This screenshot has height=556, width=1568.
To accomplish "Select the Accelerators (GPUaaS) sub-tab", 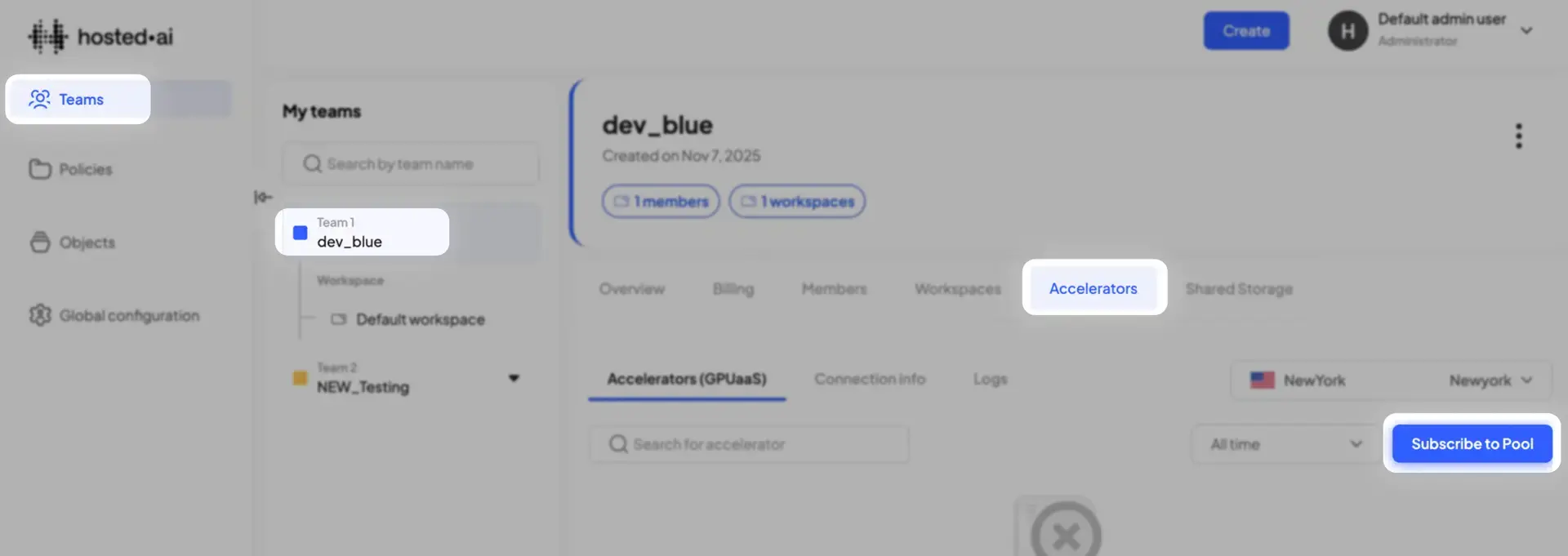I will click(x=687, y=379).
